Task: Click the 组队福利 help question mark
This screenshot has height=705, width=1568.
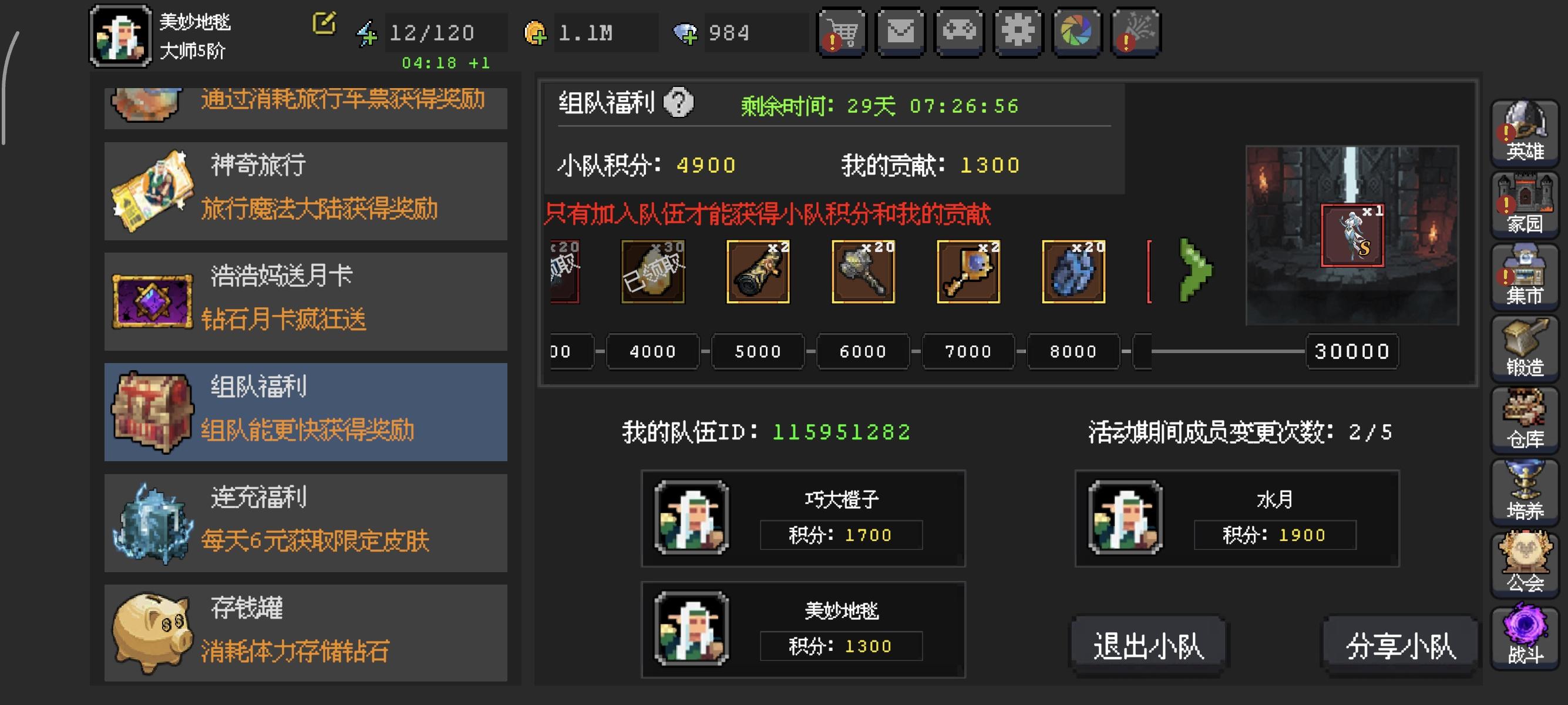Action: coord(678,102)
